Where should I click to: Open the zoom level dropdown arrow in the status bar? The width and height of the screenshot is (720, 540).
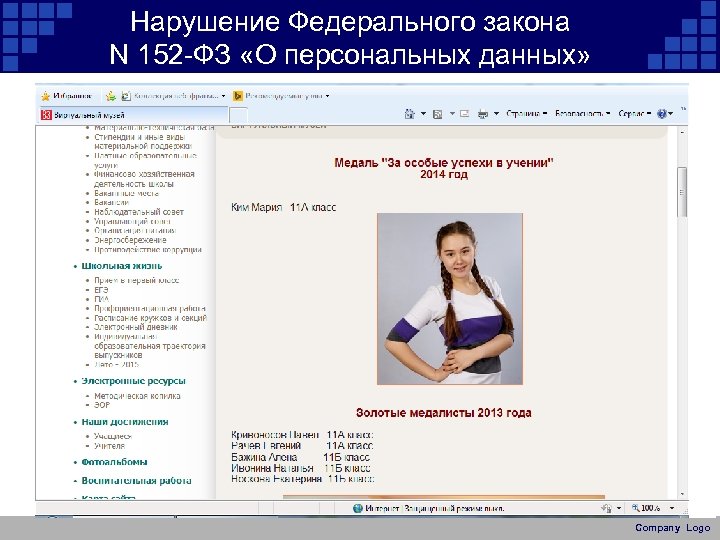pos(672,508)
